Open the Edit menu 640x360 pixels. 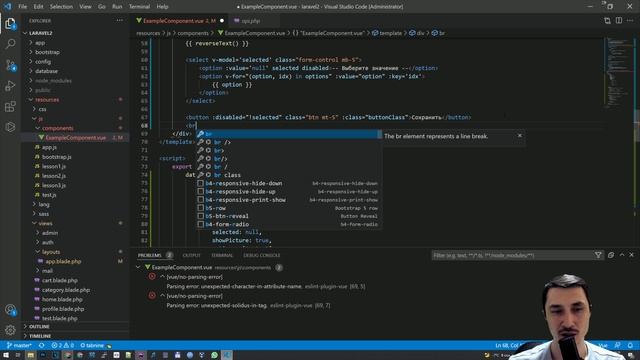pos(38,7)
